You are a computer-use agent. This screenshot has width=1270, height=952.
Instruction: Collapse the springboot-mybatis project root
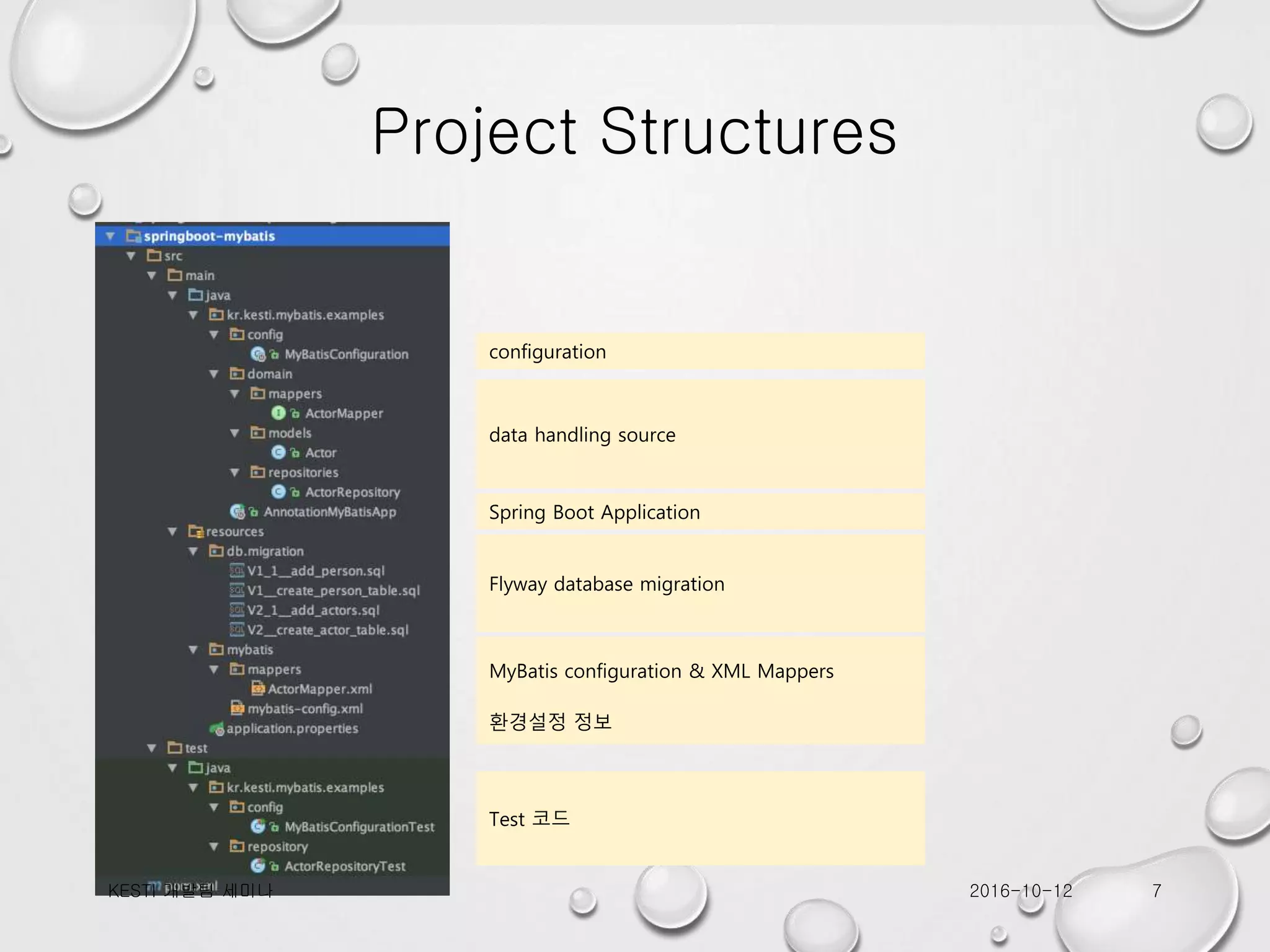110,236
